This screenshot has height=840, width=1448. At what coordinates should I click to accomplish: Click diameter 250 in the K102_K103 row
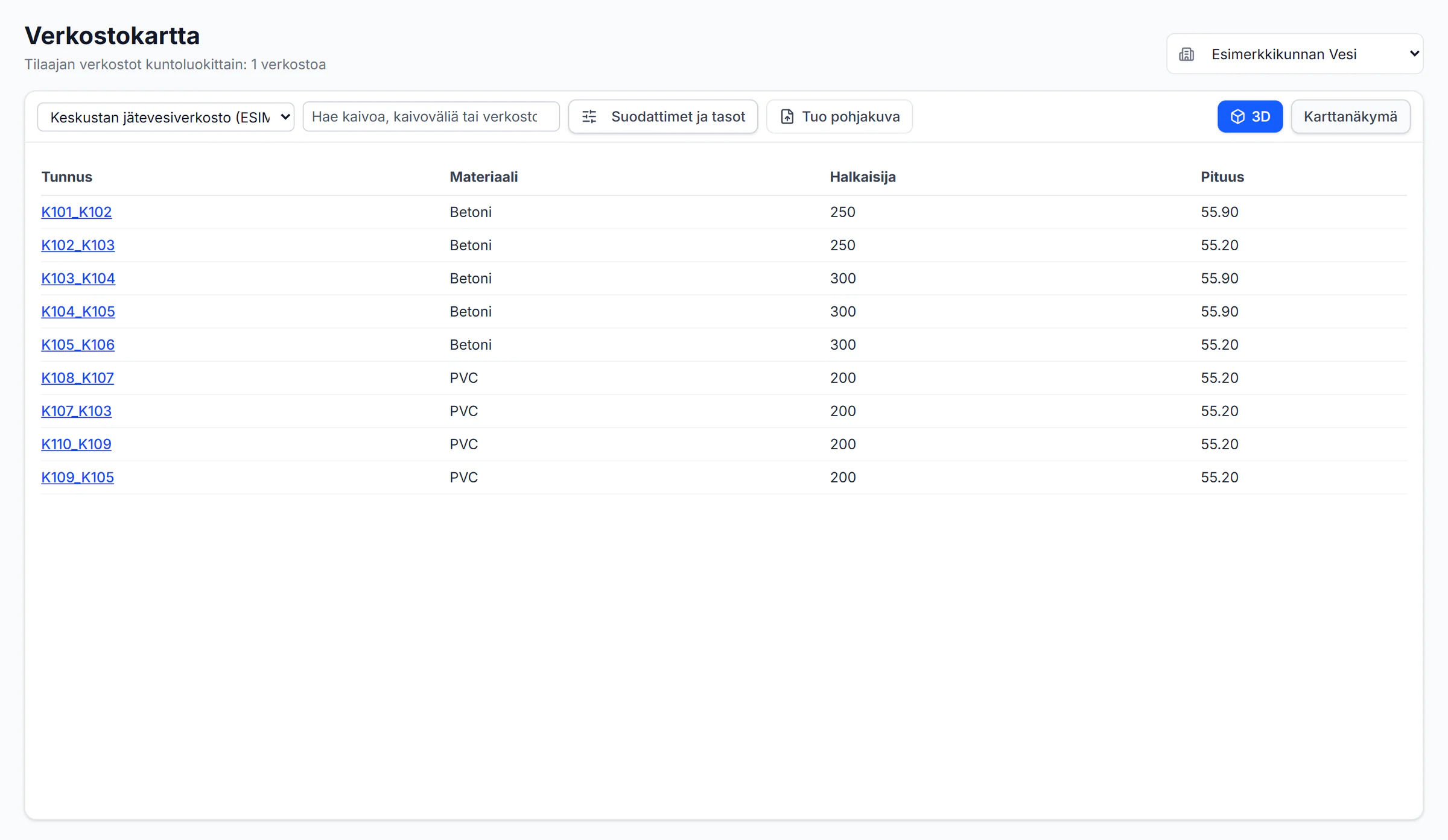pos(842,245)
